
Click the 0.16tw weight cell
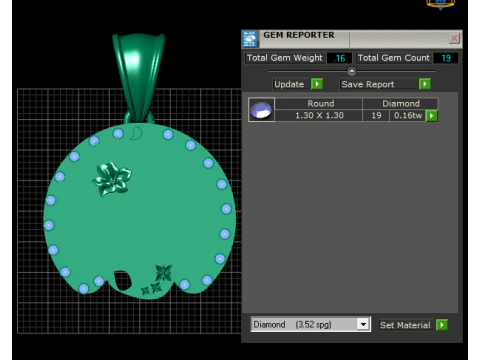pyautogui.click(x=408, y=116)
